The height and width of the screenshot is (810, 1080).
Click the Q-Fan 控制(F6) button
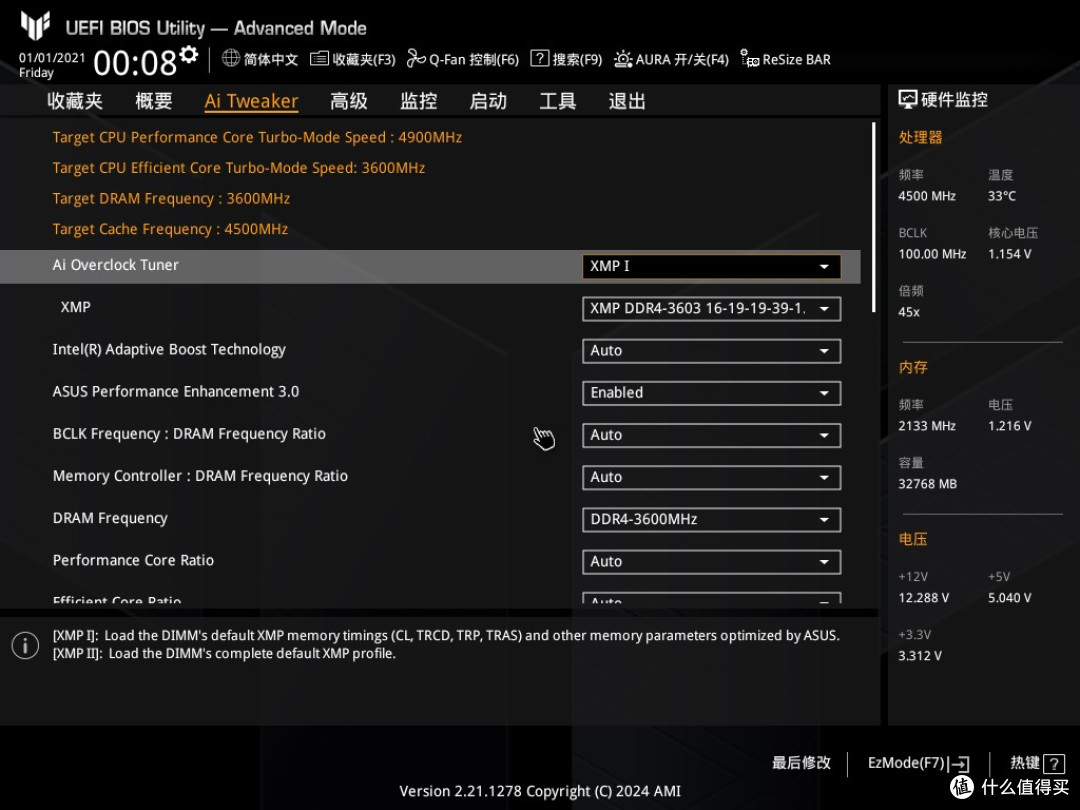(463, 59)
